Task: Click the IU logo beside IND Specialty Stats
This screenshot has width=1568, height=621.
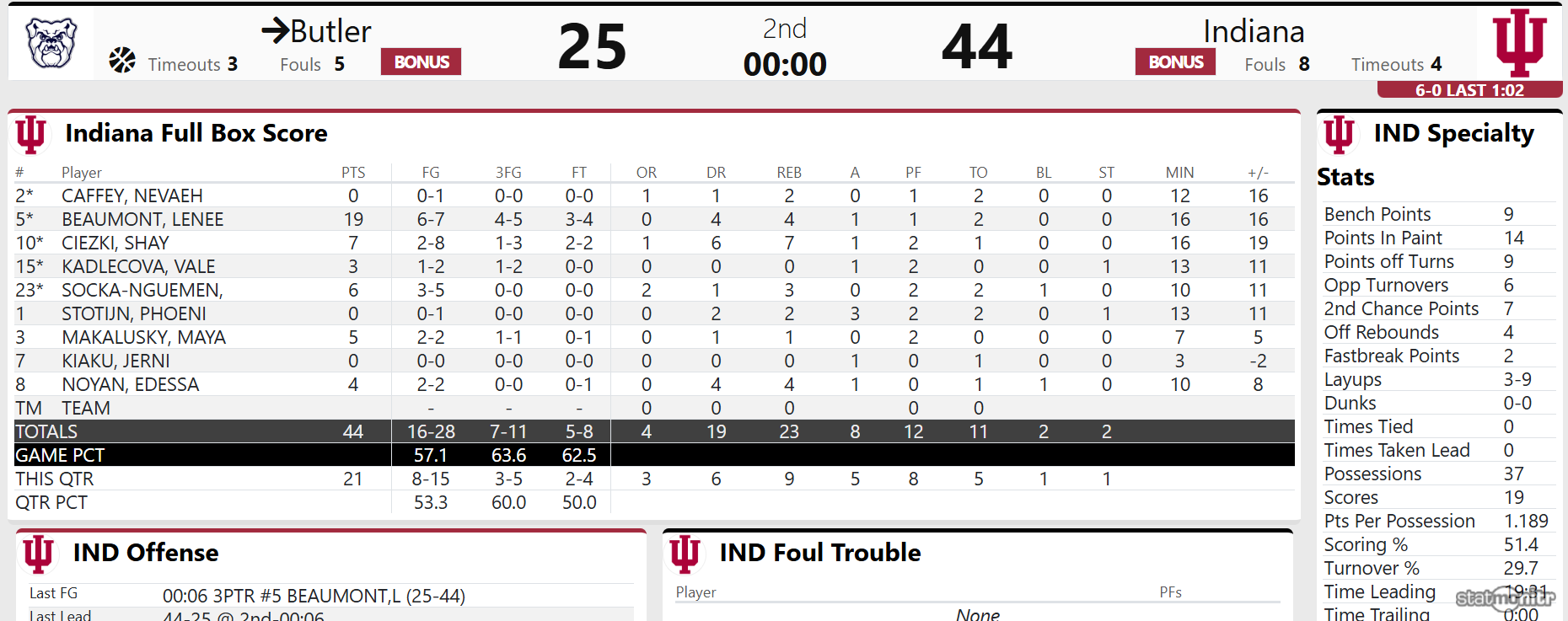Action: coord(1339,134)
